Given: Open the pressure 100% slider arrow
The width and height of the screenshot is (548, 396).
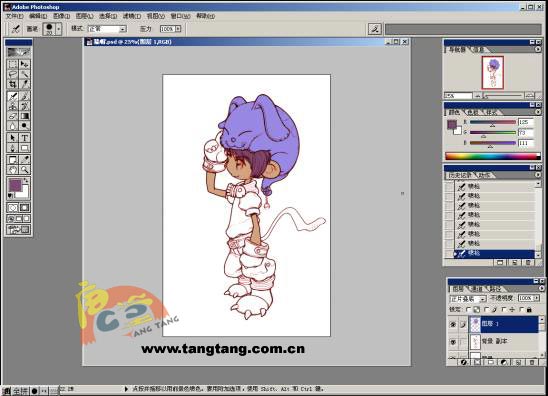Looking at the screenshot, I should pos(178,29).
